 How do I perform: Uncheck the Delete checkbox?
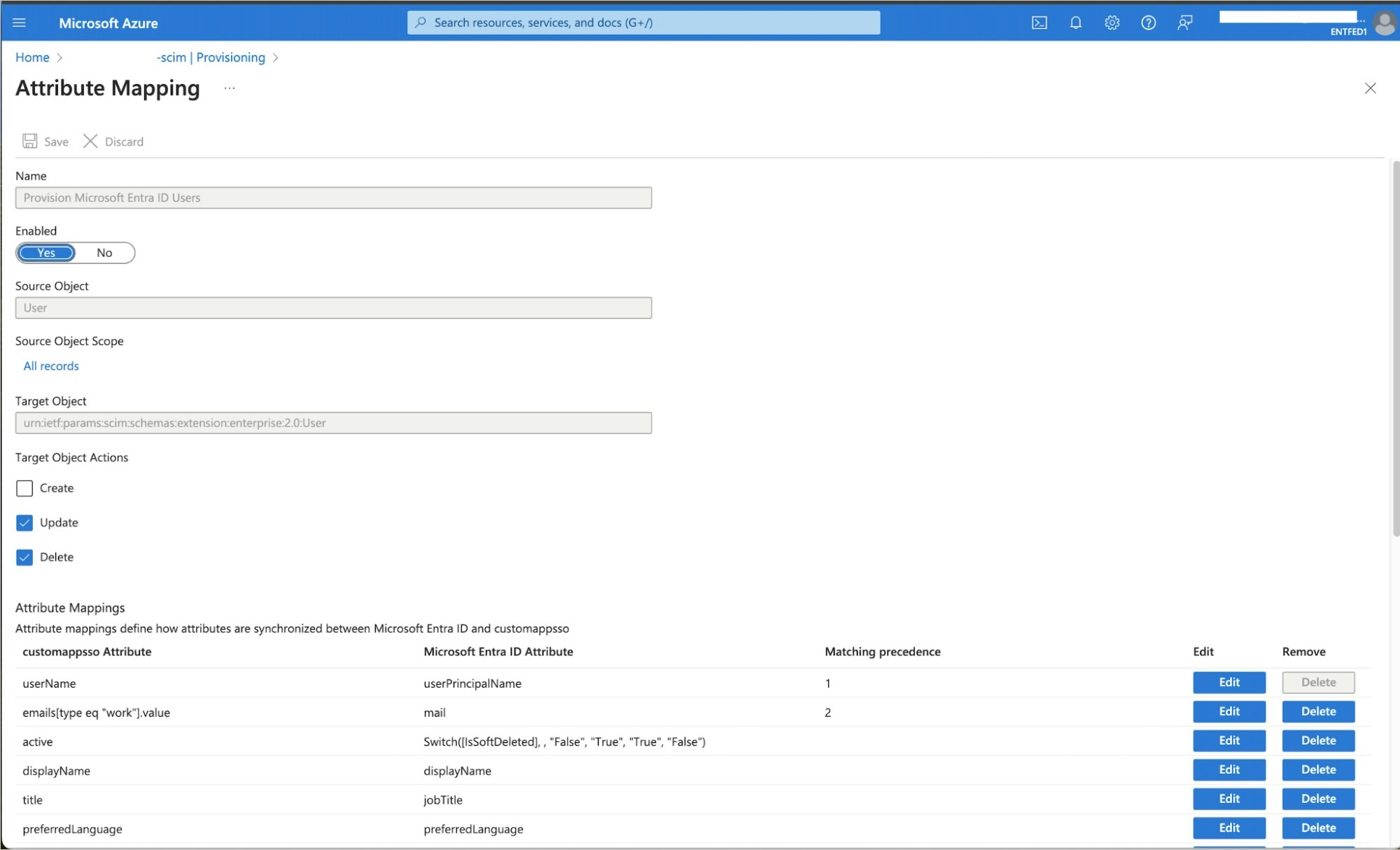point(25,557)
